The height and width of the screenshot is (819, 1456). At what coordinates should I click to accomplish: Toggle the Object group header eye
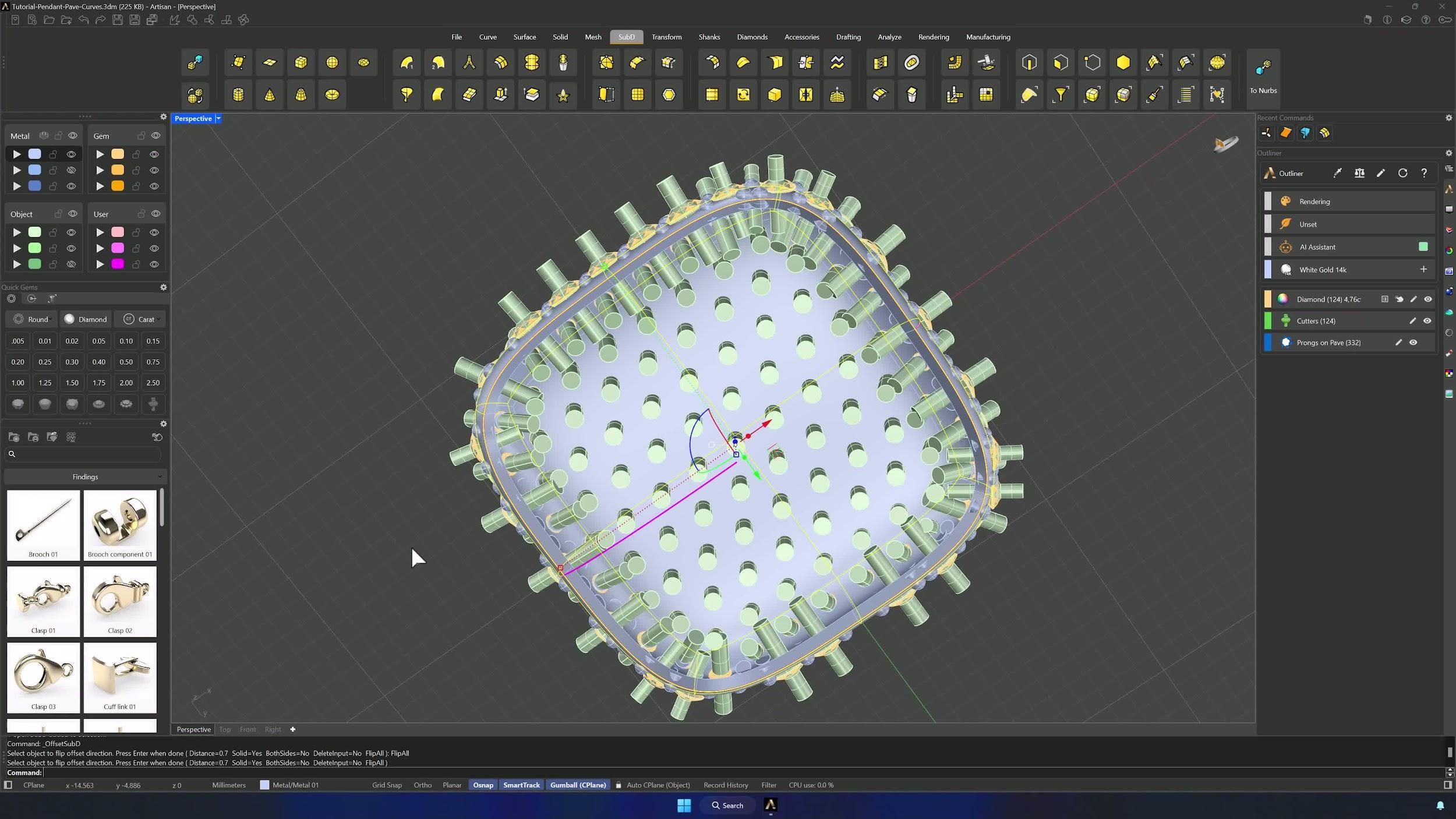pos(73,214)
